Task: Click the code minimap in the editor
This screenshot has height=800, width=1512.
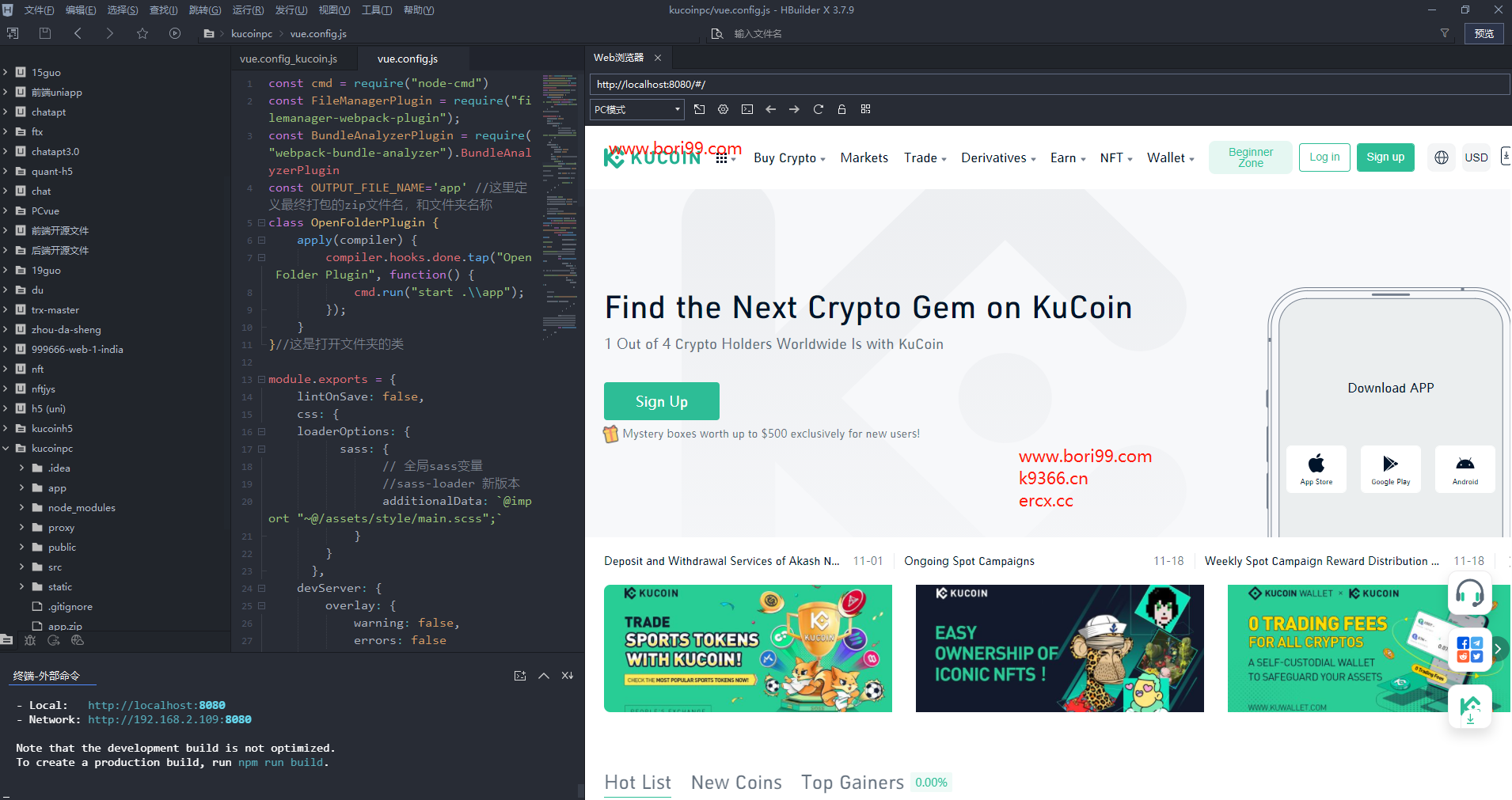Action: (x=560, y=206)
